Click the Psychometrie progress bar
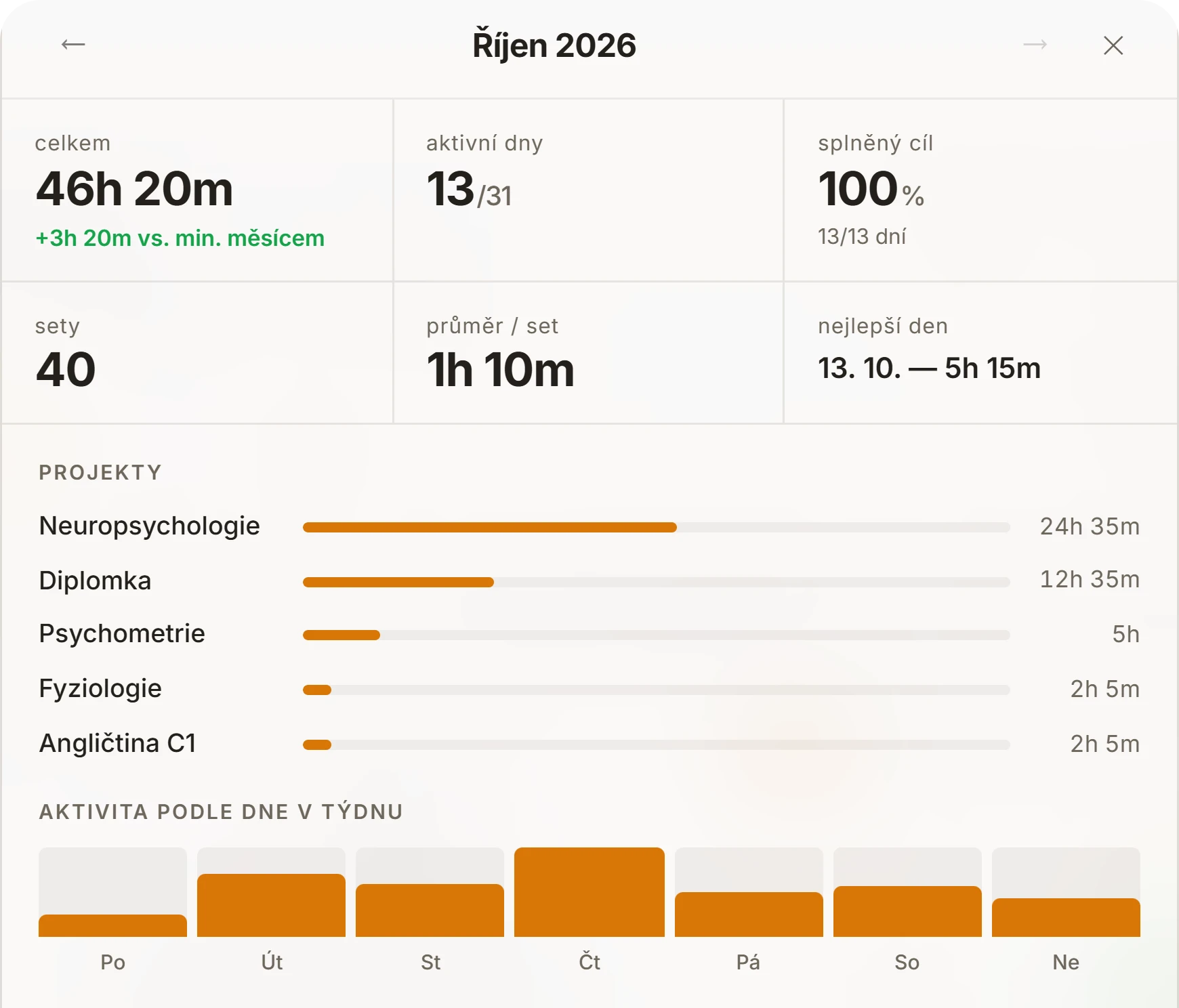Screen dimensions: 1179x1008 657,635
